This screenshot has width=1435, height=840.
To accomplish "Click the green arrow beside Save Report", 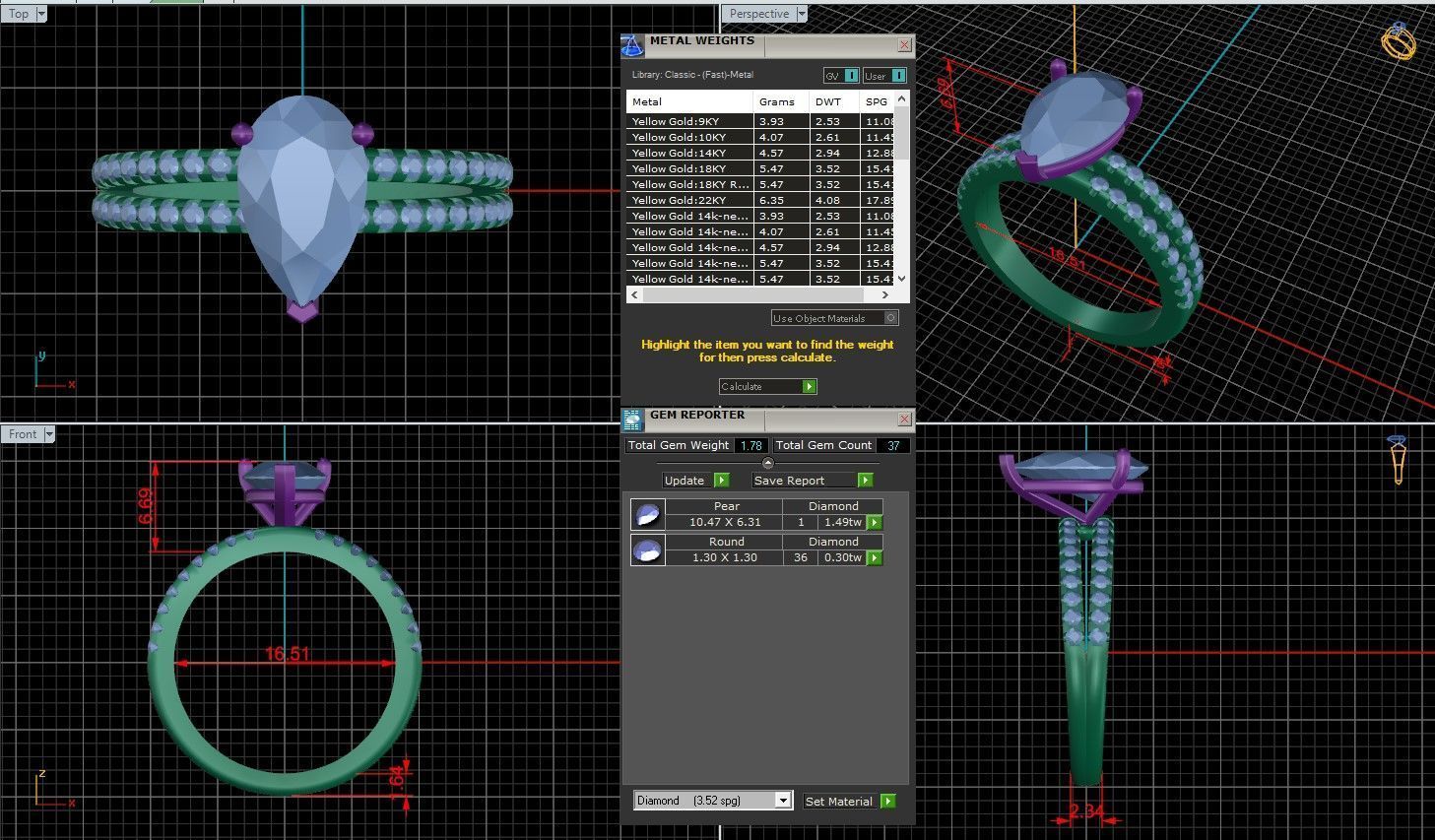I will (865, 481).
